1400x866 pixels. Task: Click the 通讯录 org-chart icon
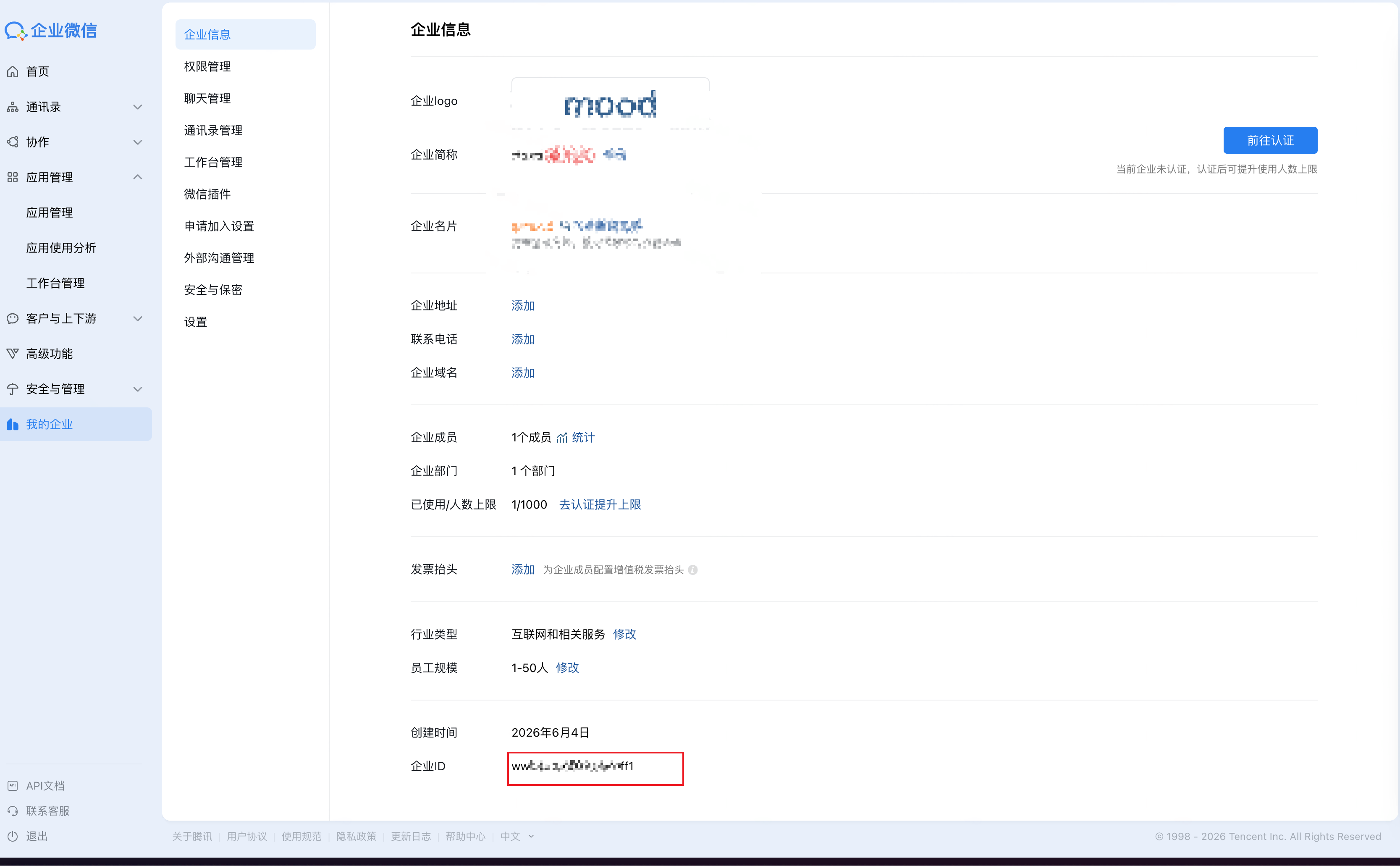tap(13, 107)
